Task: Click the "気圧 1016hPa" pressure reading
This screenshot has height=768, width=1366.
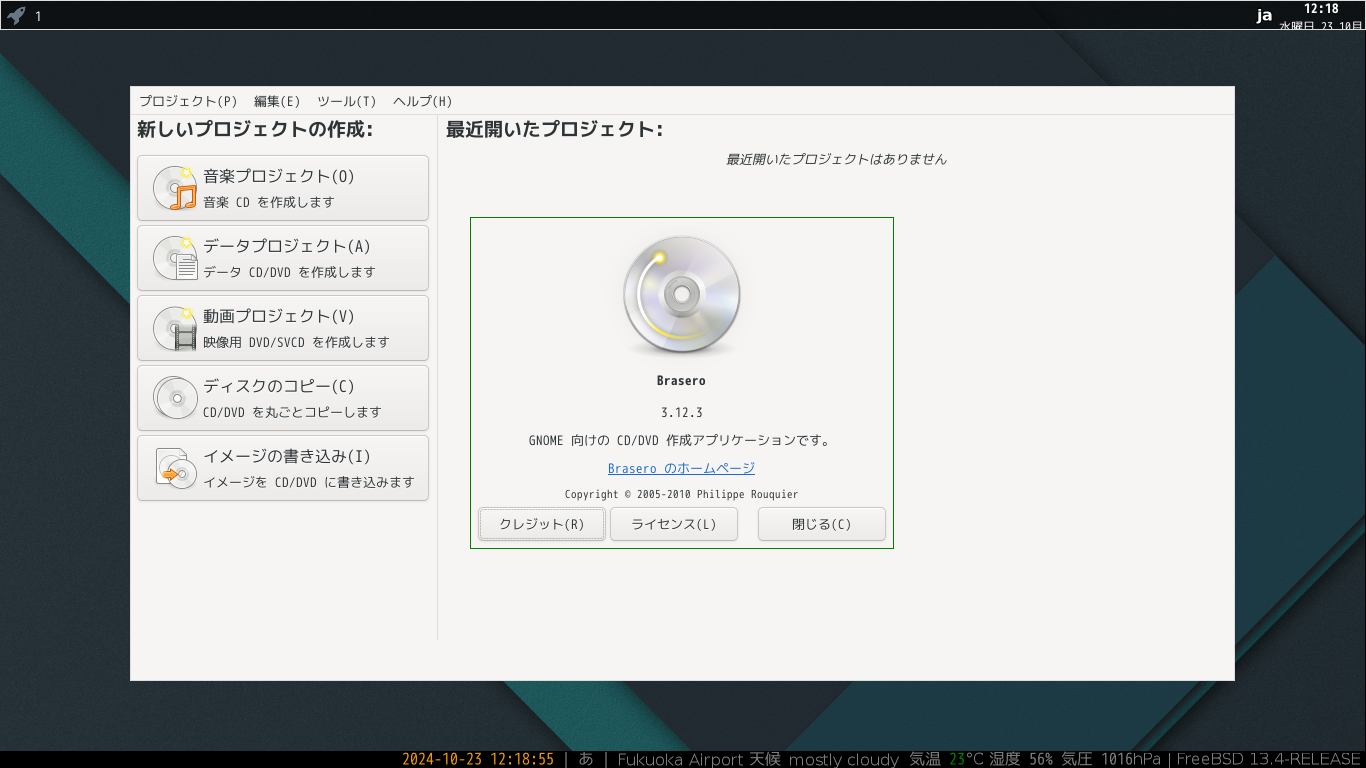Action: point(1111,759)
